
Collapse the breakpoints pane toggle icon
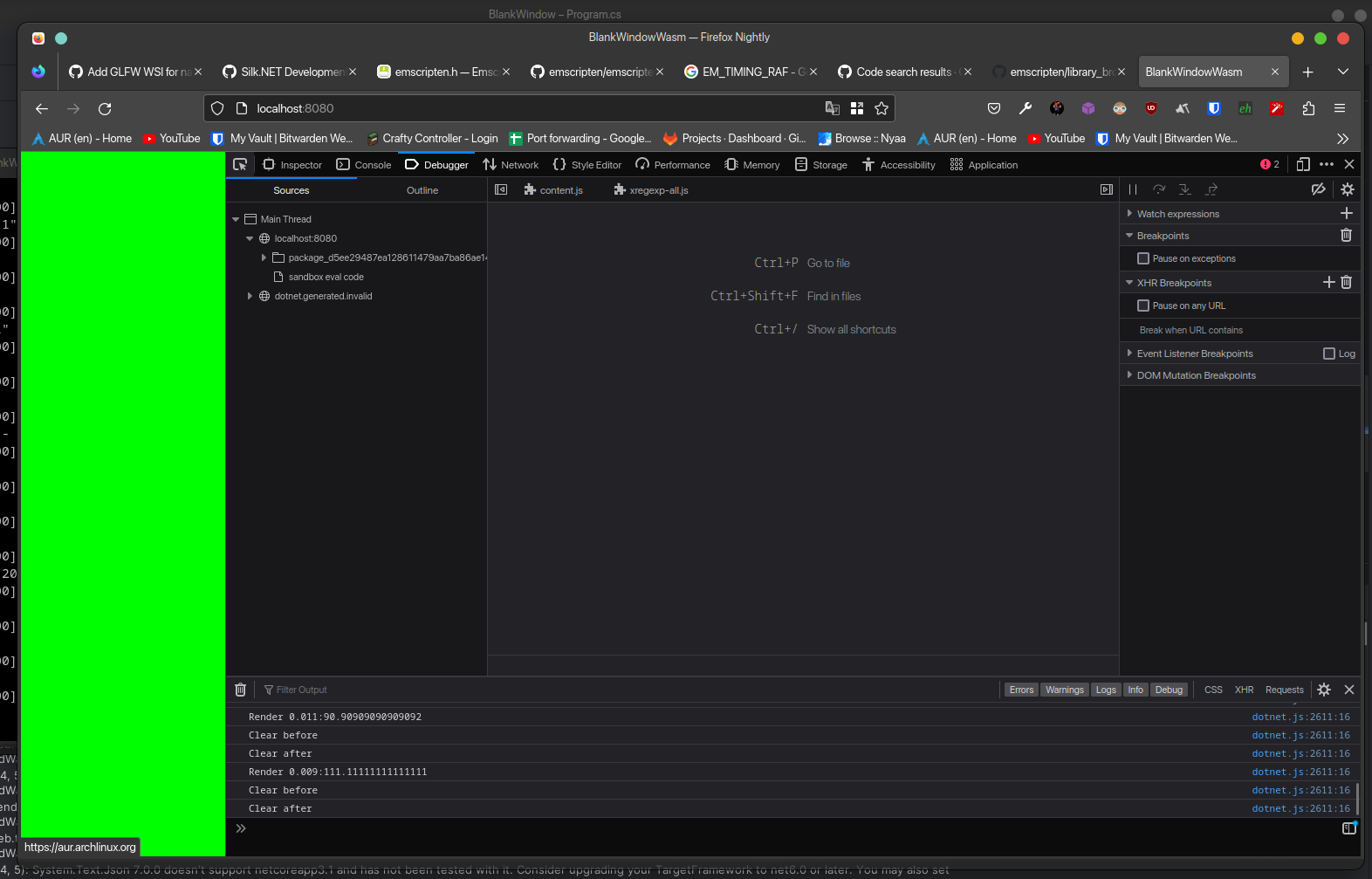(1107, 189)
